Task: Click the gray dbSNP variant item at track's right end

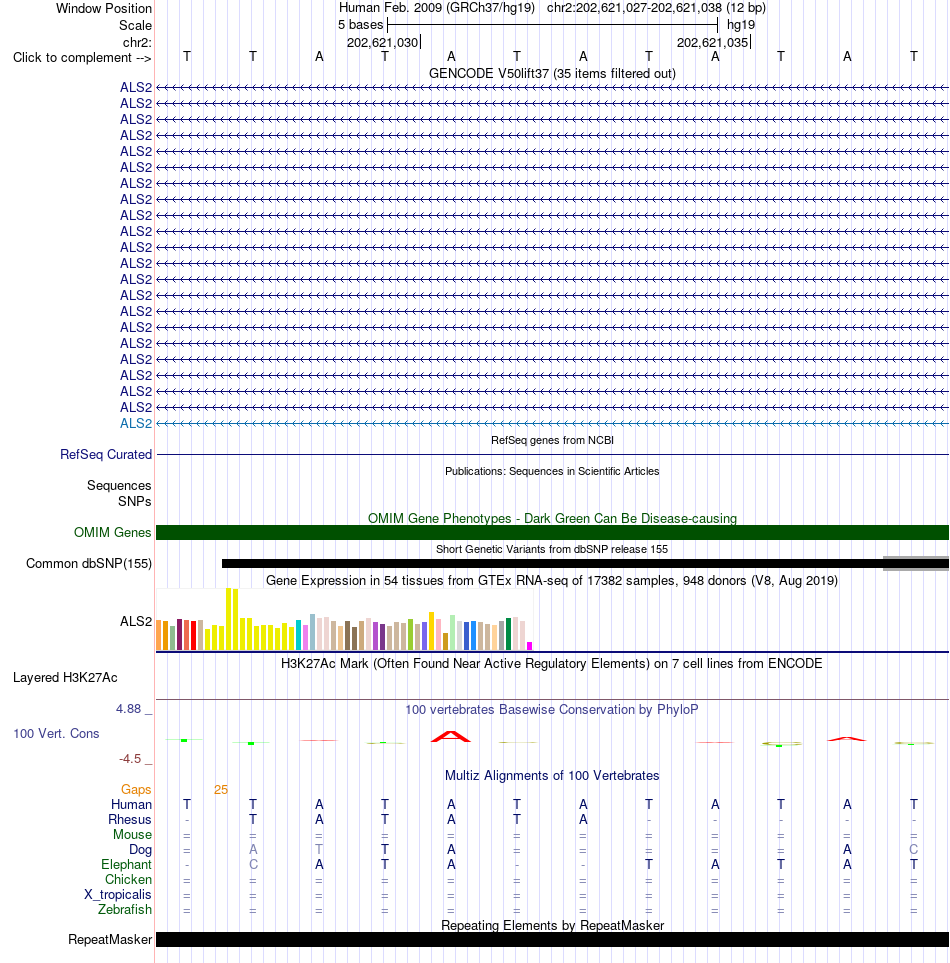Action: tap(916, 563)
